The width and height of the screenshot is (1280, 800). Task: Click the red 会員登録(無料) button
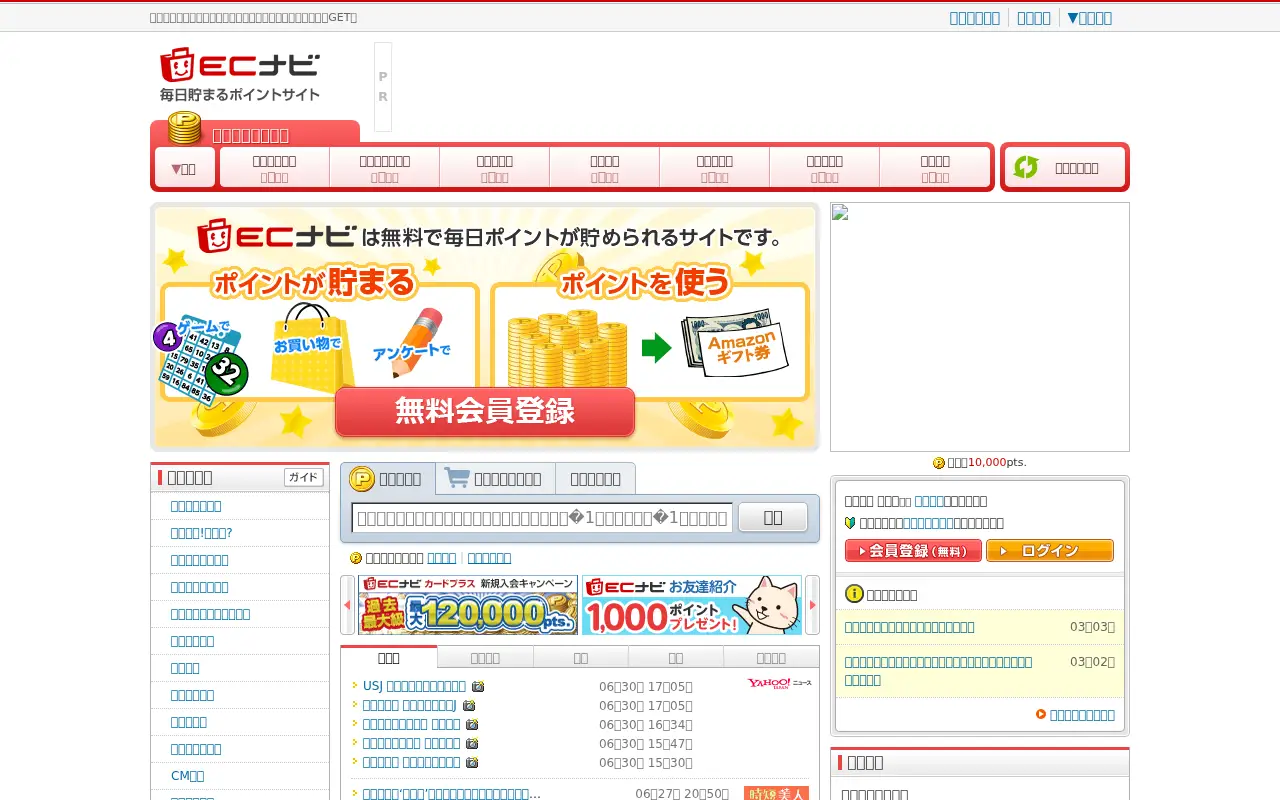tap(913, 551)
